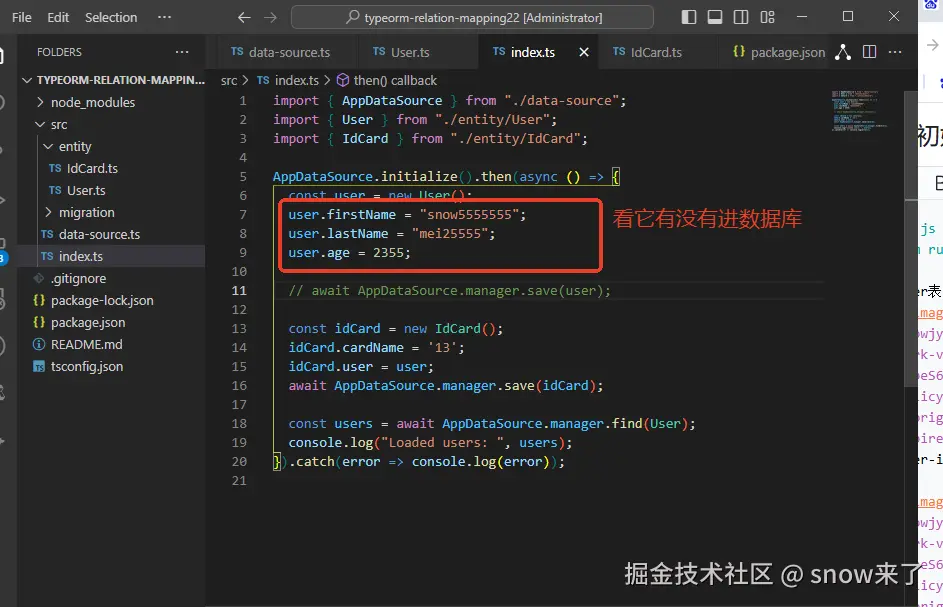Click the TS icon beside IdCard.ts in tree
Image resolution: width=943 pixels, height=607 pixels.
point(55,168)
